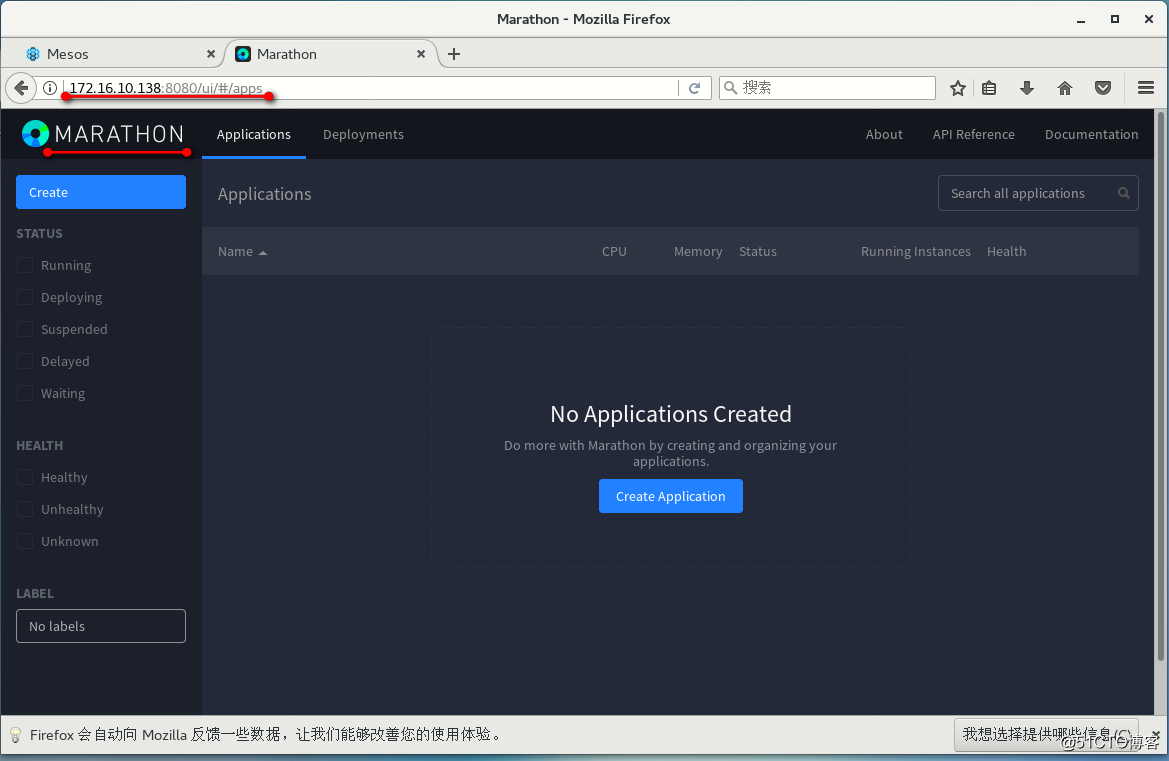Toggle the Deploying status filter
Screen dimensions: 1169x761
click(x=25, y=297)
